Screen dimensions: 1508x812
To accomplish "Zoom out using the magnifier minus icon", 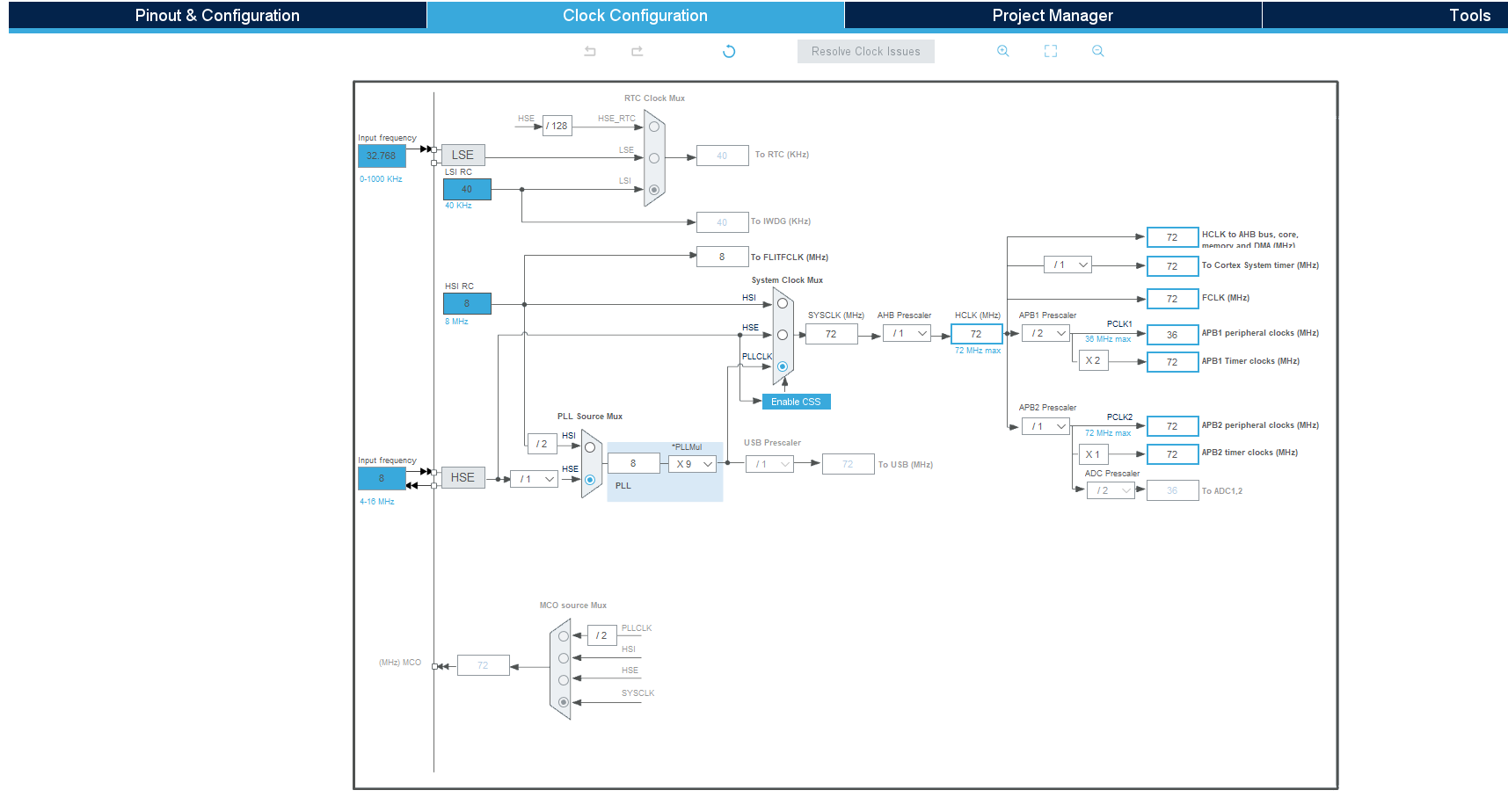I will click(1097, 51).
